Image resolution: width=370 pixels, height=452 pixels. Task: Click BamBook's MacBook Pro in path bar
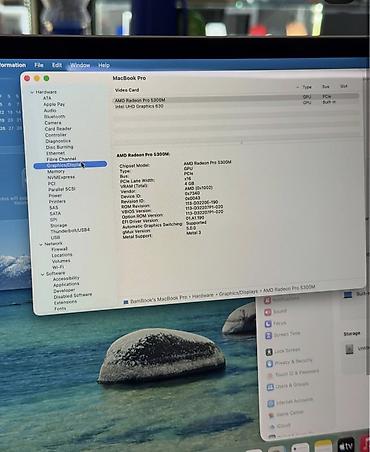158,299
